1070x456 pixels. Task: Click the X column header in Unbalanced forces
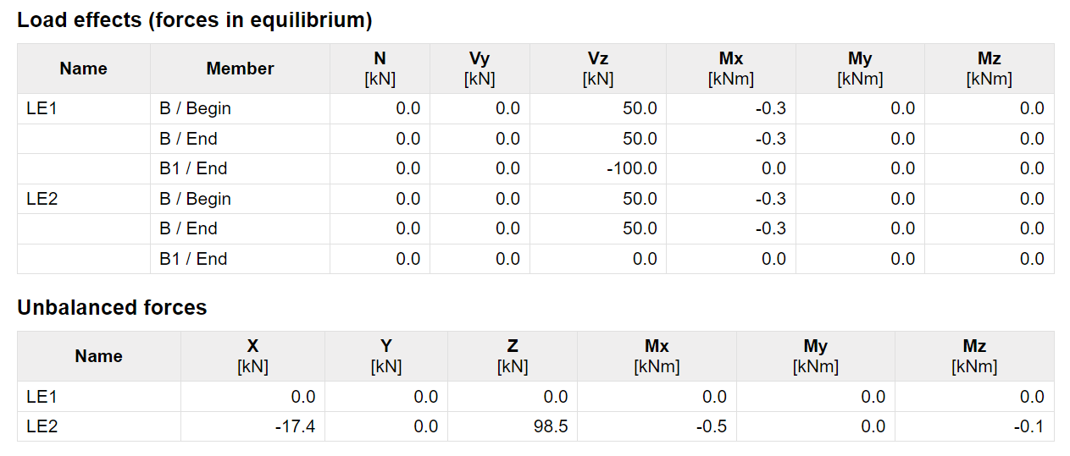pyautogui.click(x=252, y=356)
